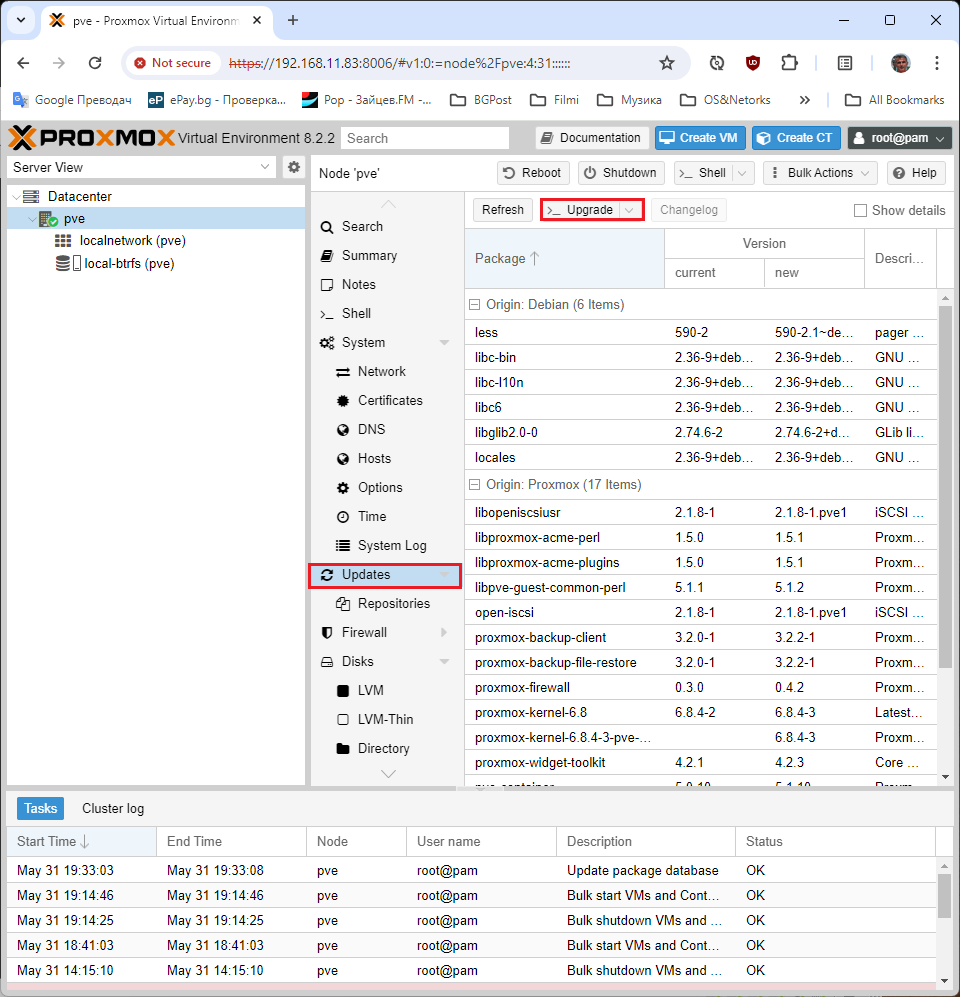Open the browser extensions puzzle icon
The height and width of the screenshot is (997, 960).
coord(789,63)
